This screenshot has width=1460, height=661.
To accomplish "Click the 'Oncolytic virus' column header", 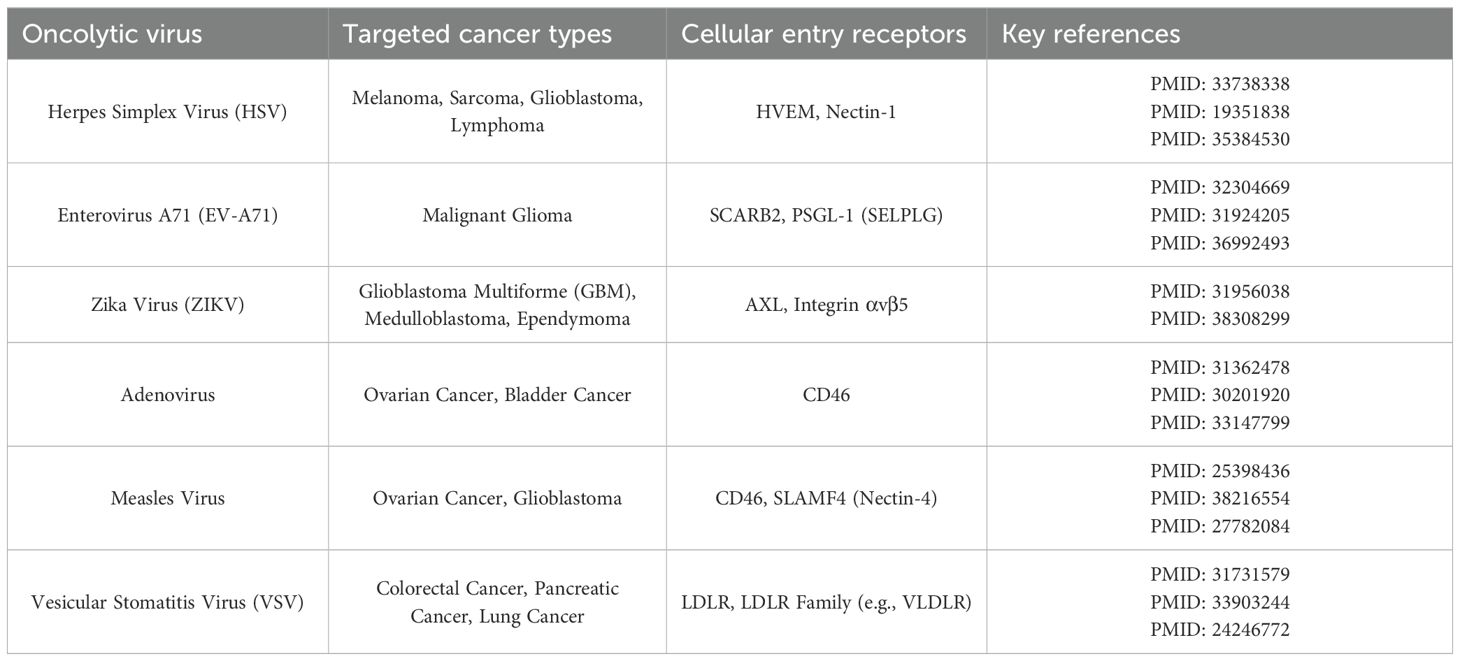I will pos(112,34).
